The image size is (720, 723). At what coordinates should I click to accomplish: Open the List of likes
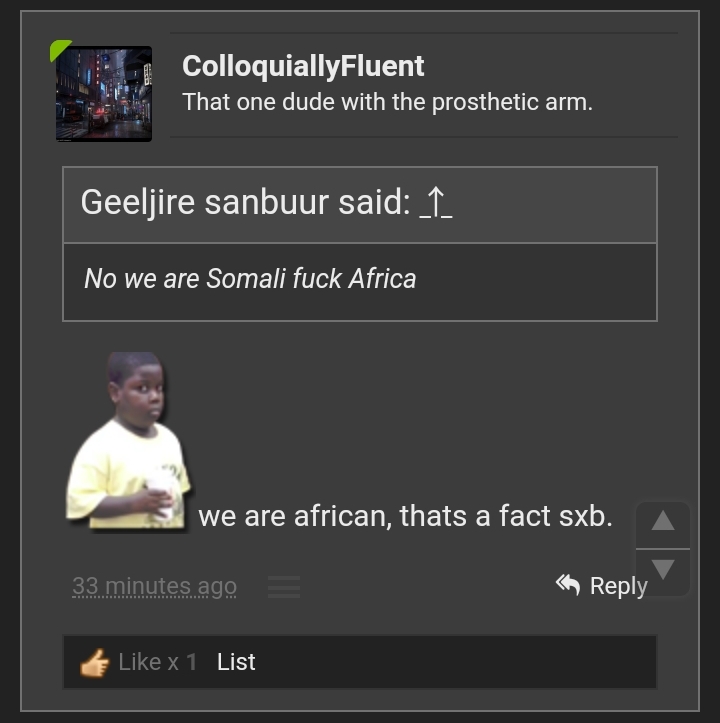pyautogui.click(x=236, y=662)
